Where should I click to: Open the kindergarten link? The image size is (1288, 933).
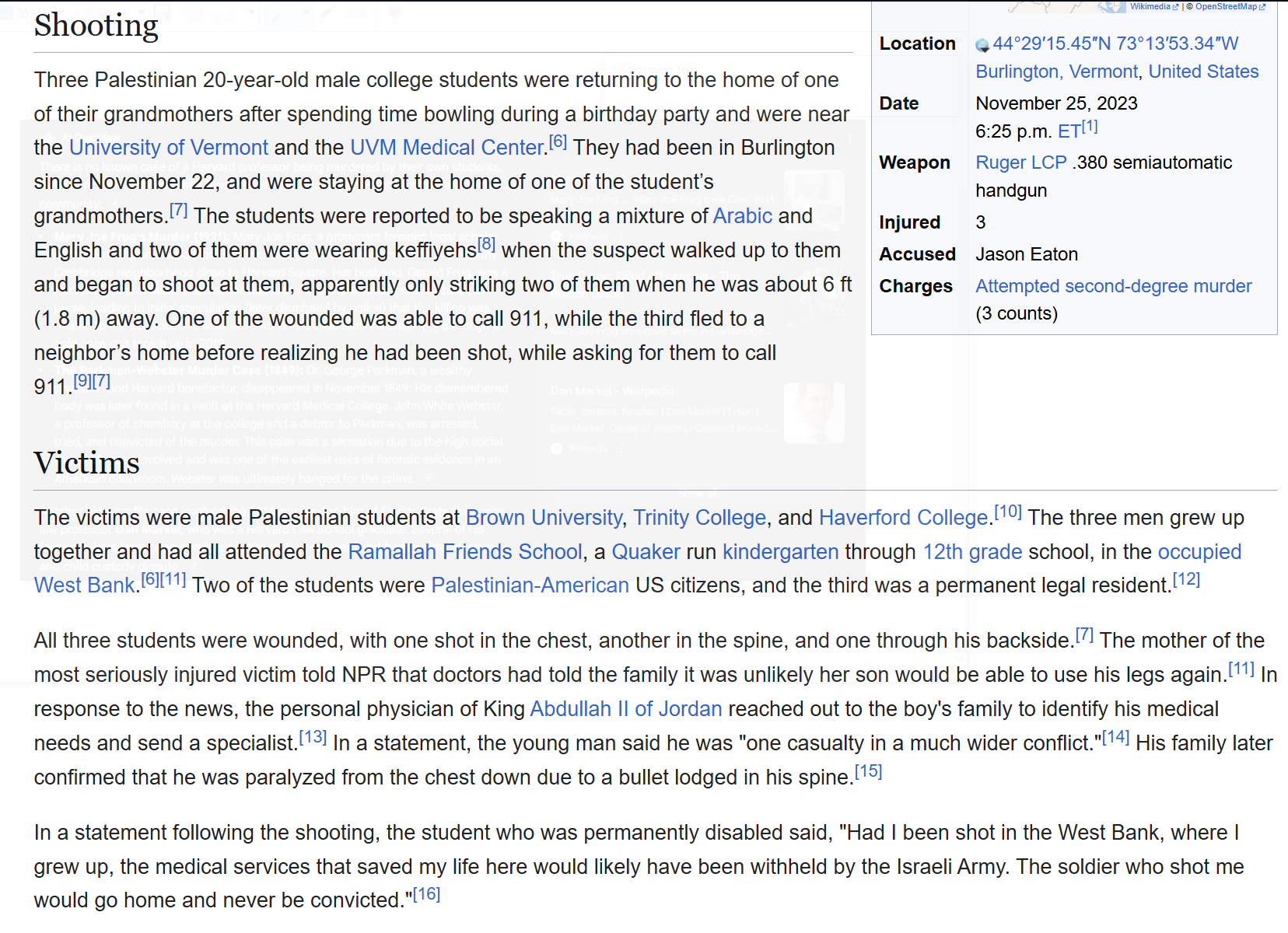point(781,552)
